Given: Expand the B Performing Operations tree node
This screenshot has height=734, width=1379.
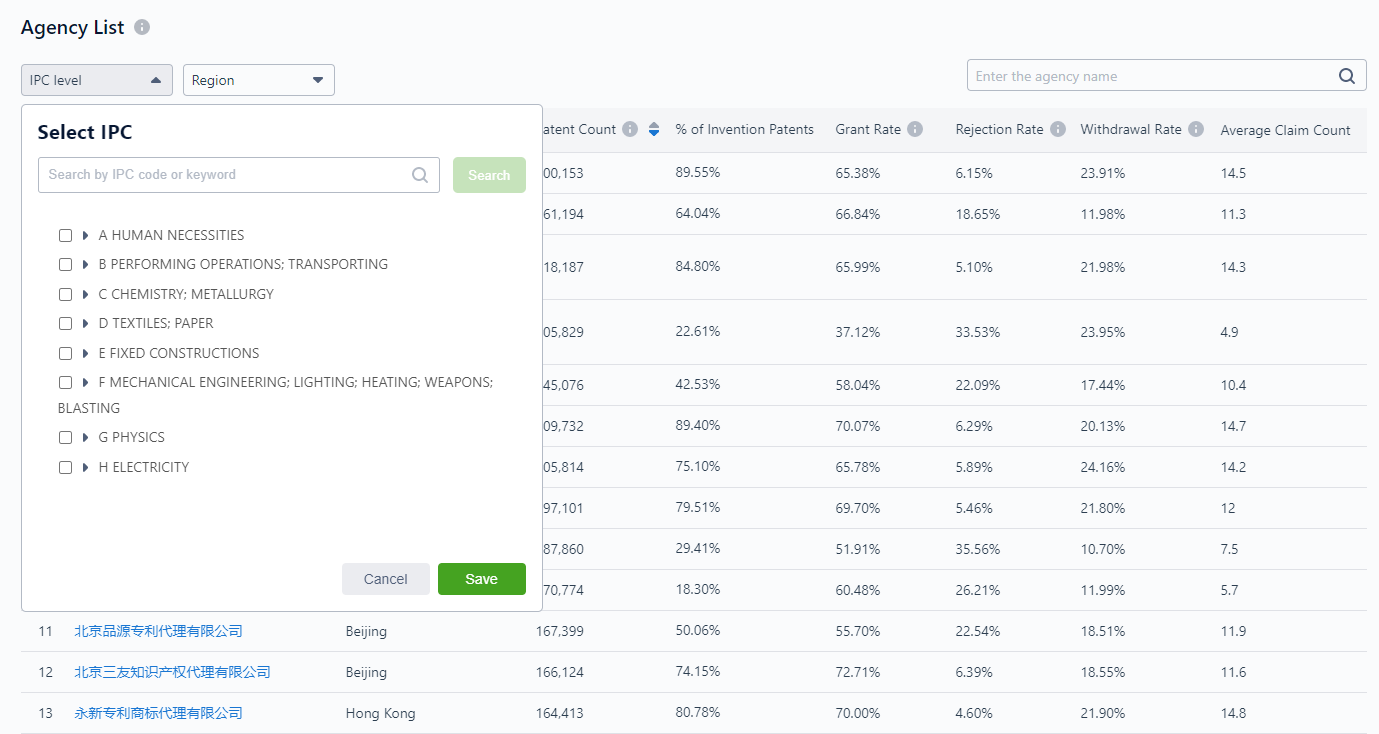Looking at the screenshot, I should tap(86, 265).
